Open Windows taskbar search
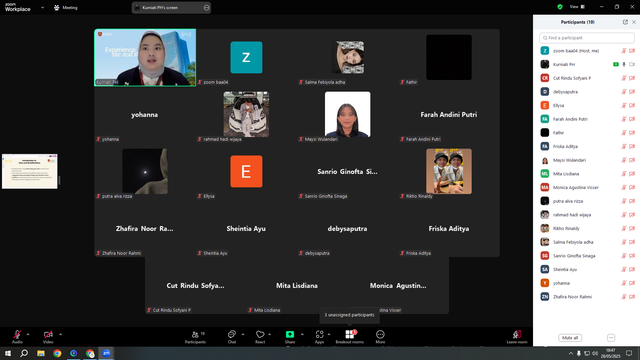The width and height of the screenshot is (640, 360). (24, 353)
